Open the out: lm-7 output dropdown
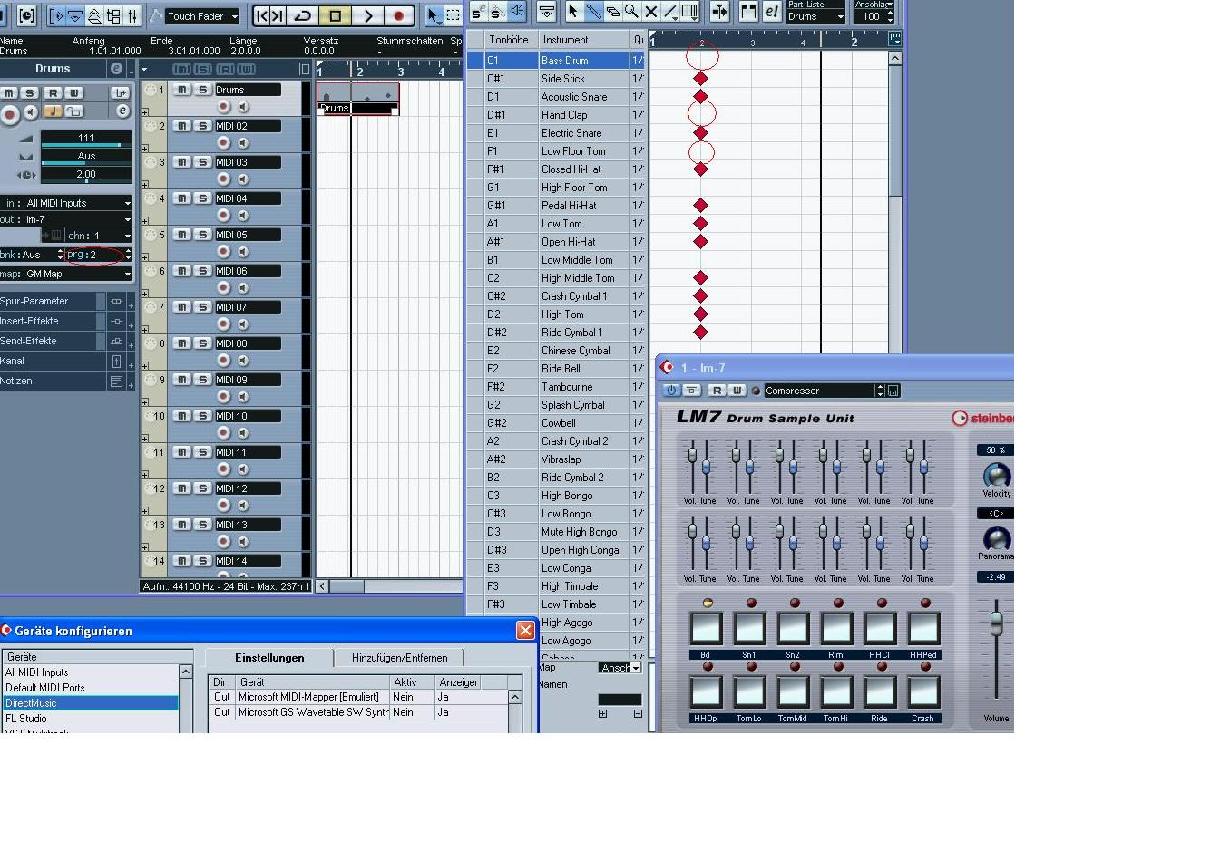 point(66,219)
